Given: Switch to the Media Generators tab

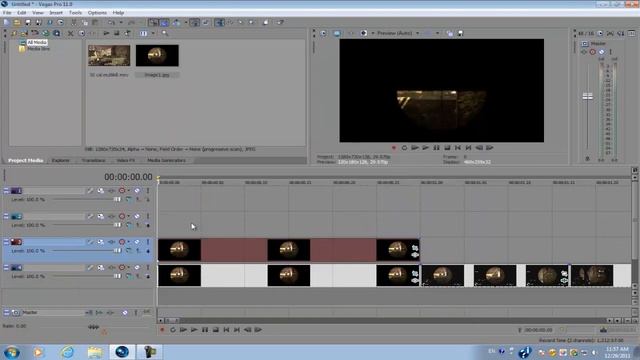Looking at the screenshot, I should (166, 160).
